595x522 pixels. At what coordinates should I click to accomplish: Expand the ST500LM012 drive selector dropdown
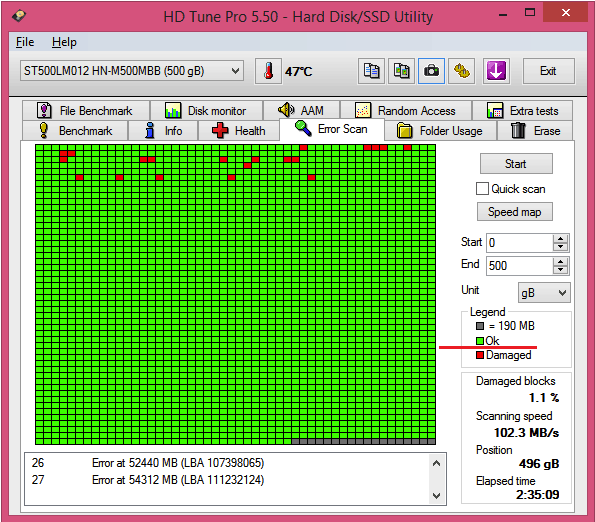point(132,71)
